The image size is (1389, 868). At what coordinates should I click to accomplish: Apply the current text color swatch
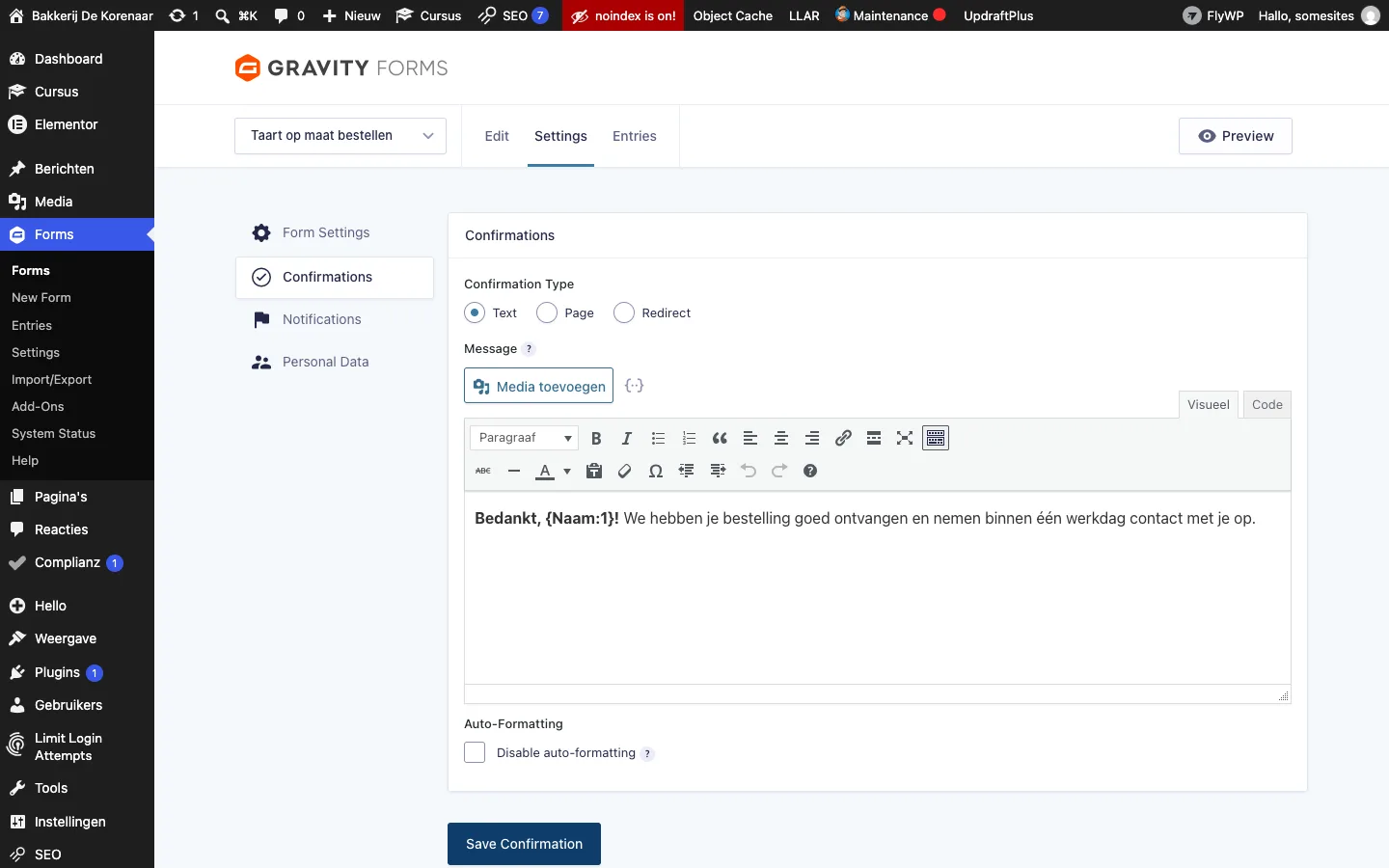pyautogui.click(x=545, y=471)
